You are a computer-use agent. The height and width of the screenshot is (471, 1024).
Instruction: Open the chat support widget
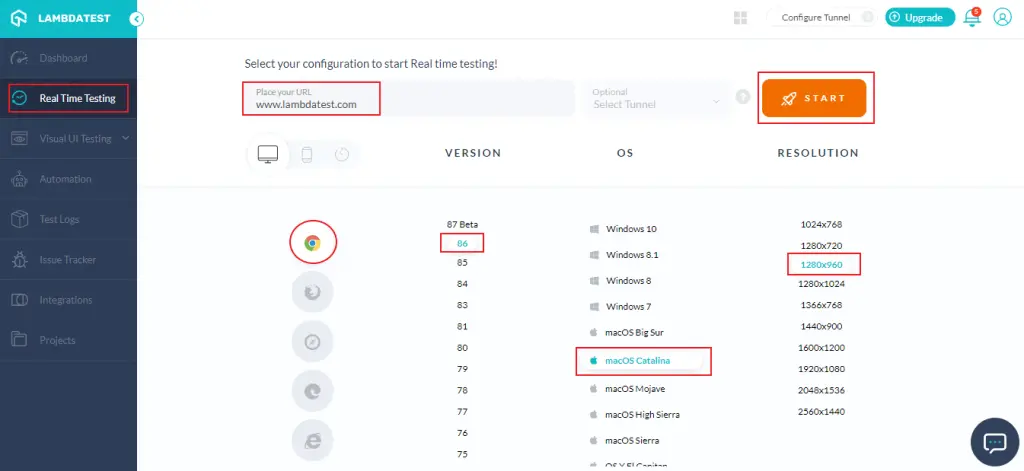pyautogui.click(x=995, y=442)
